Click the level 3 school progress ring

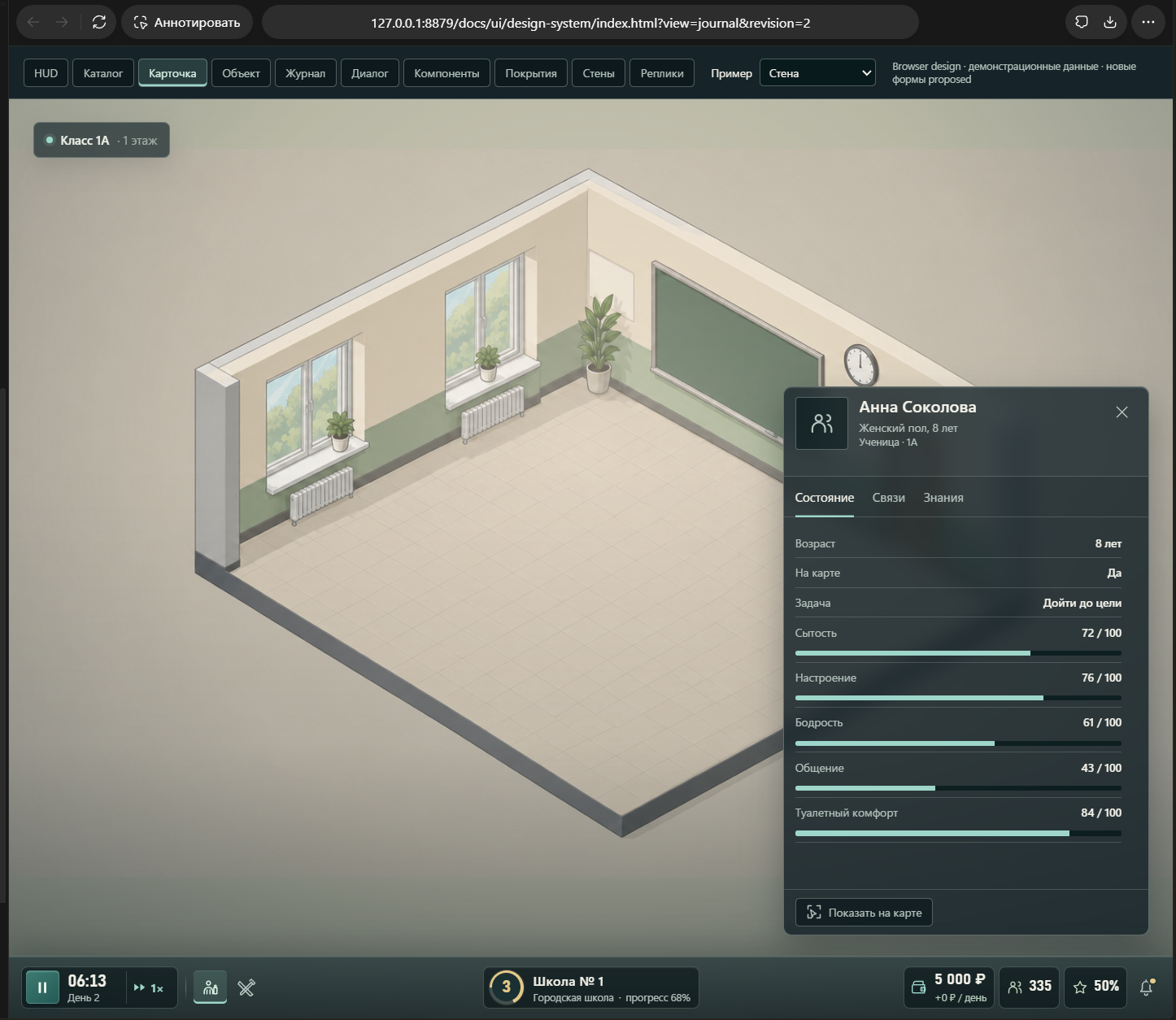506,987
